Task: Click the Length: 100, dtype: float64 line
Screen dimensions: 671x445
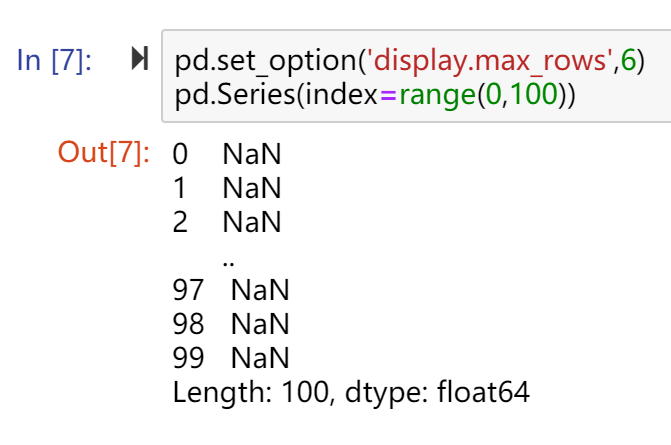Action: 350,392
